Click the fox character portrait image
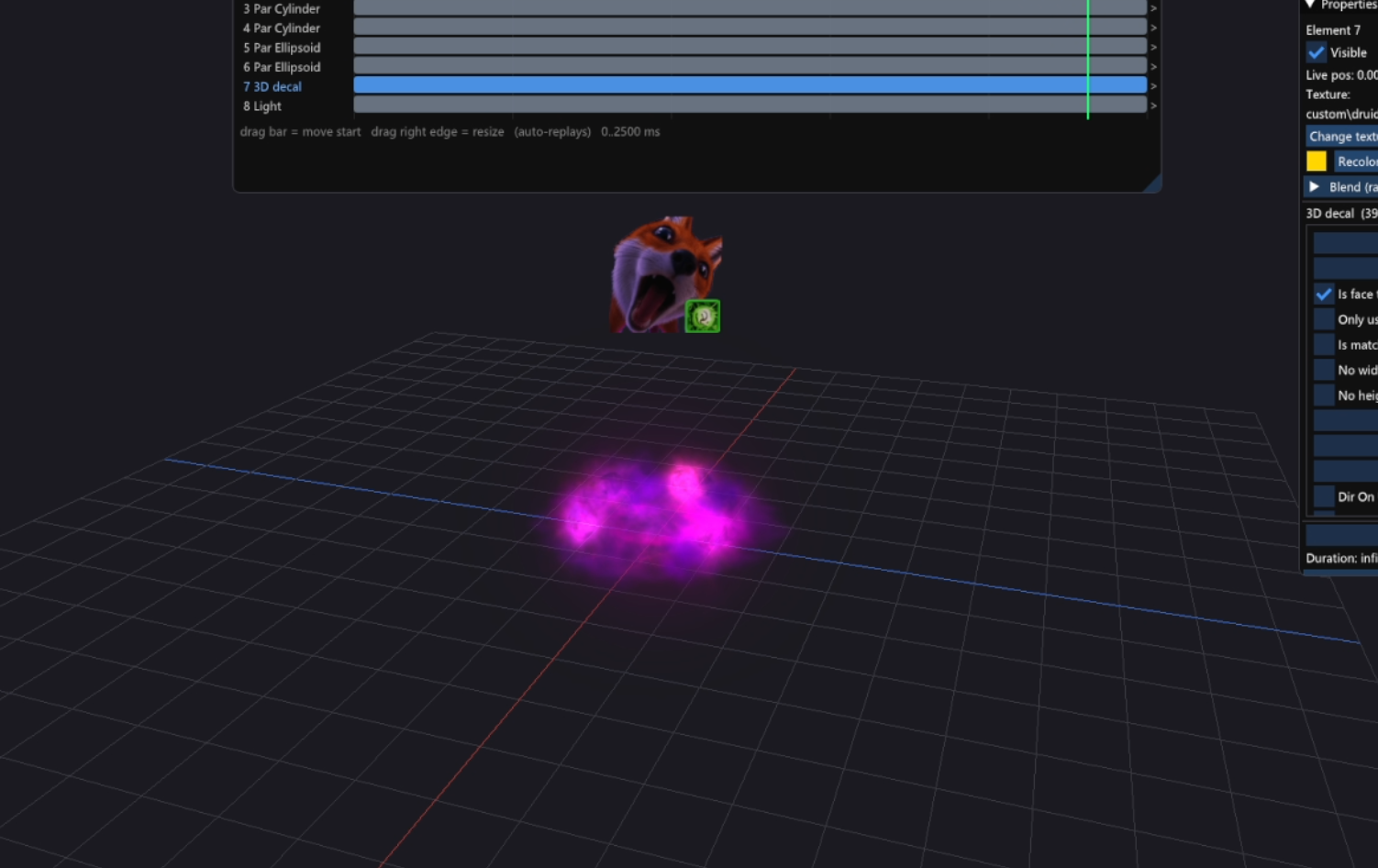Screen dimensions: 1378x868 tap(666, 274)
